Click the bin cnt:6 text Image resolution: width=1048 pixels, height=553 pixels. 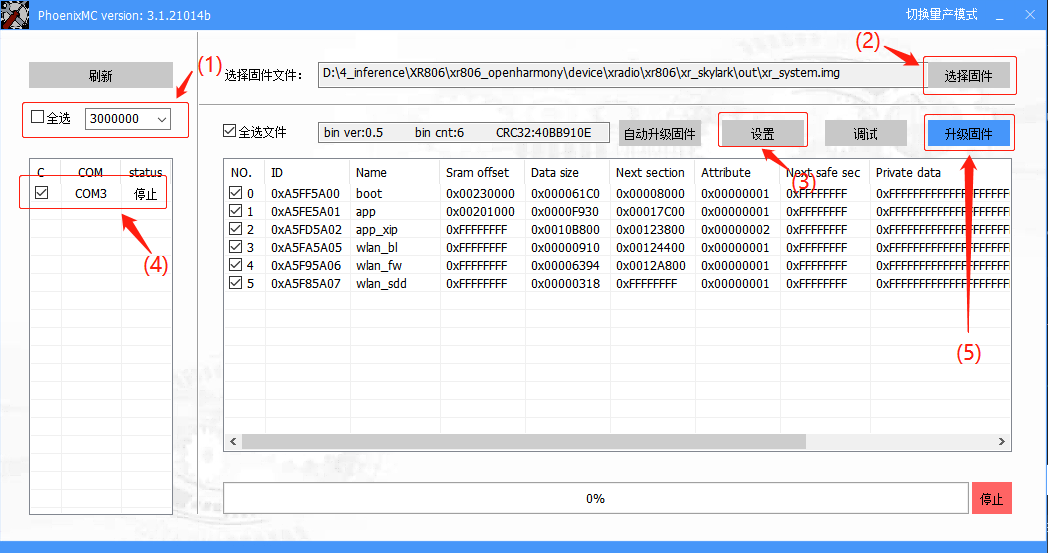[439, 132]
